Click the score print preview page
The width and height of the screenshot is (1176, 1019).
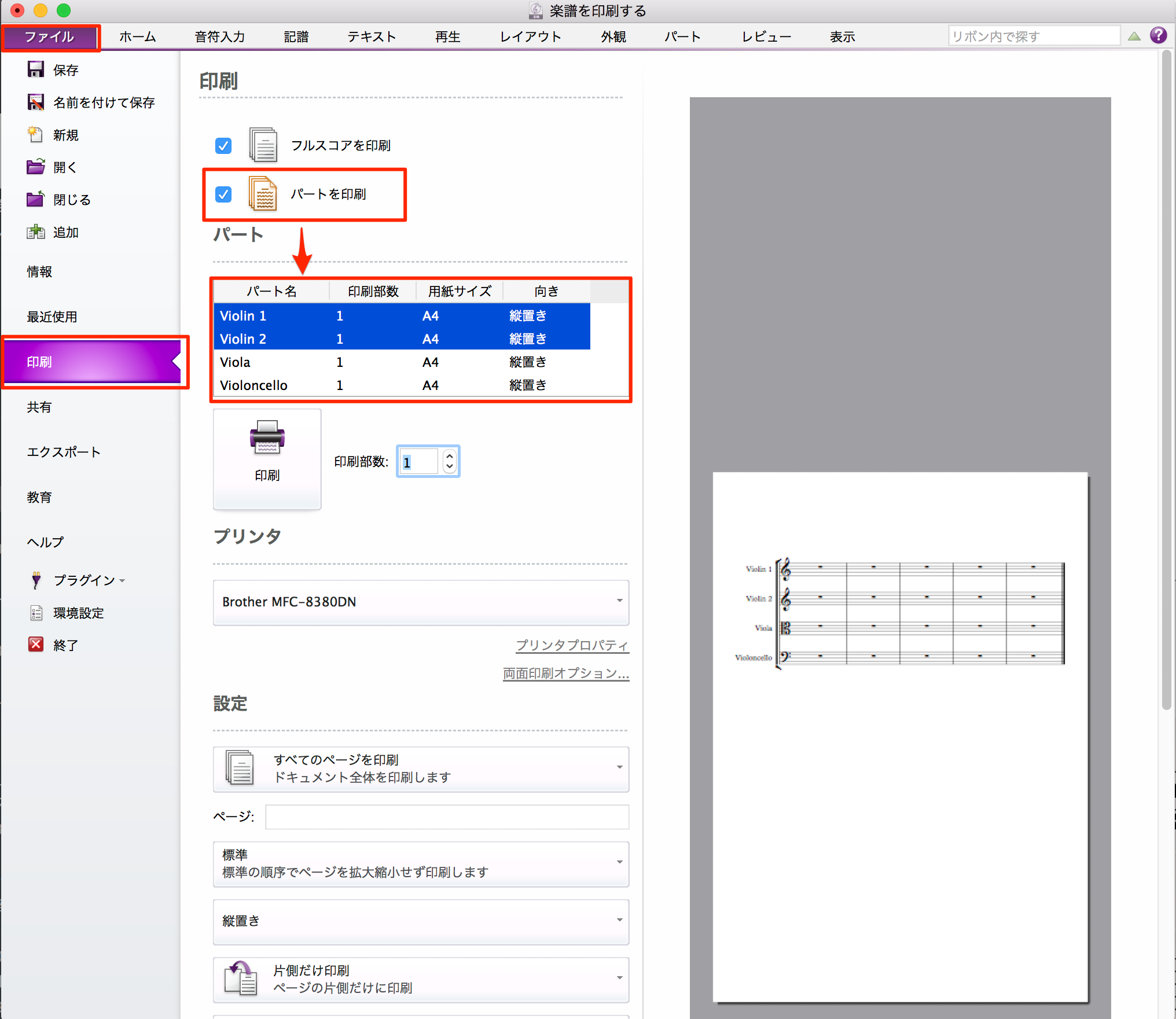click(x=901, y=737)
